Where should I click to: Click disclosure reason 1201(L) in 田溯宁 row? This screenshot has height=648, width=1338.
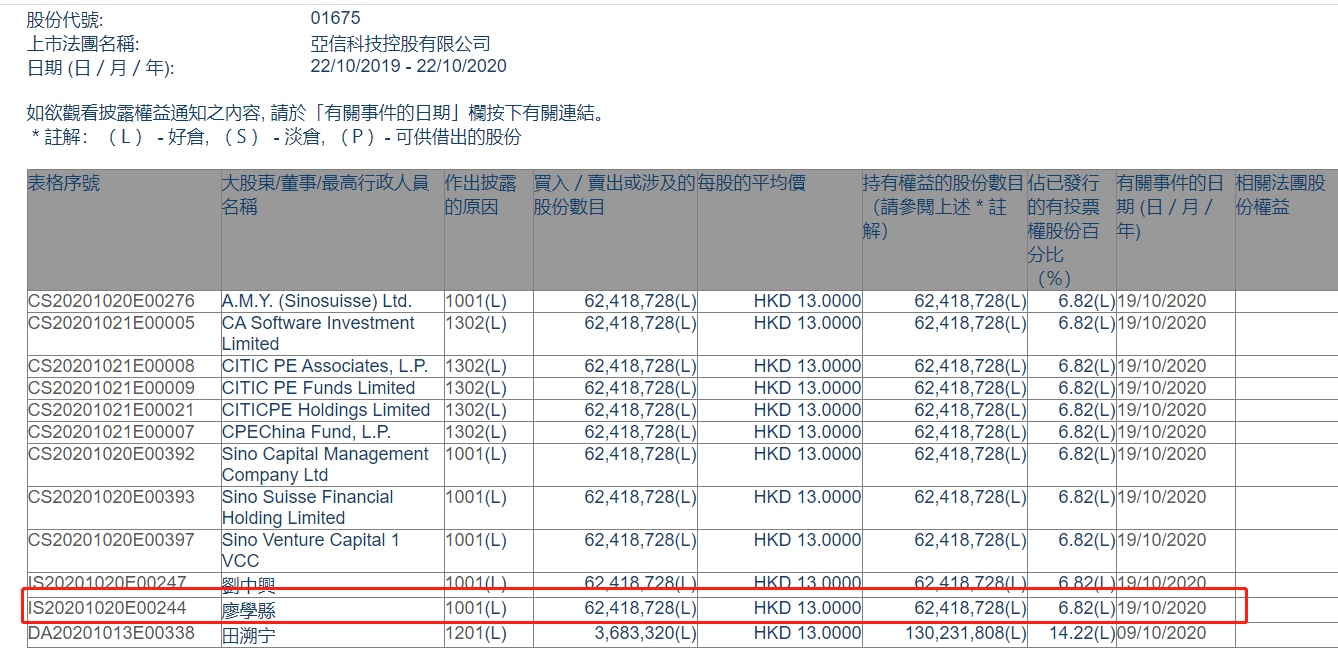(476, 634)
